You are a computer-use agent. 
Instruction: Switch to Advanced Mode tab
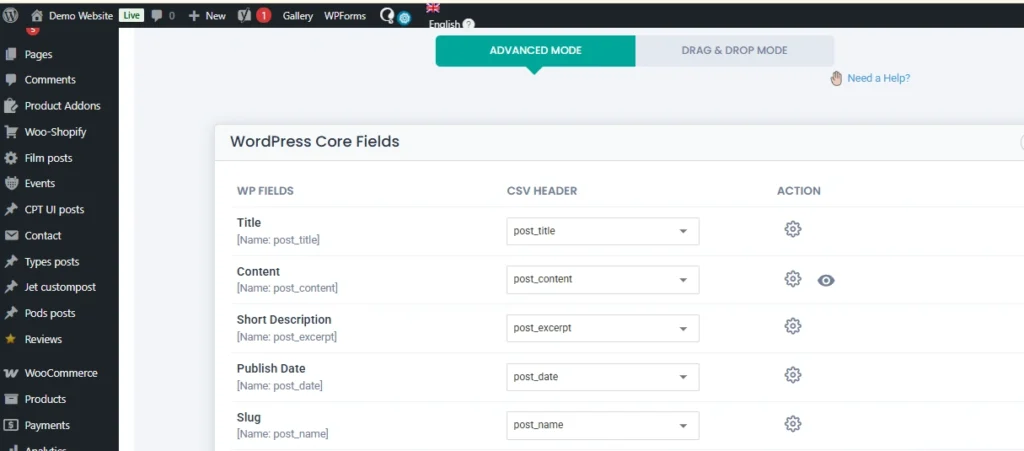(536, 51)
